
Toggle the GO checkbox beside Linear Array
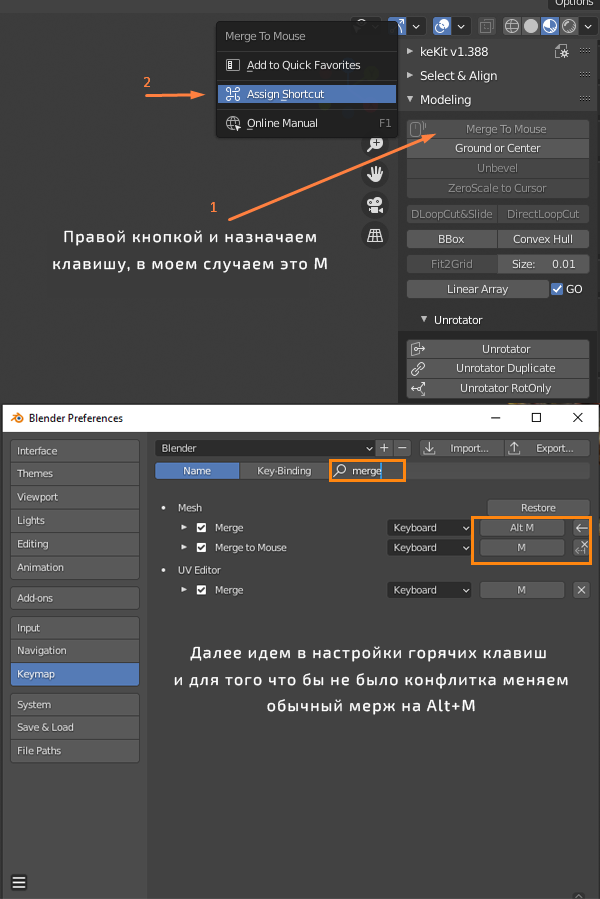(x=557, y=289)
